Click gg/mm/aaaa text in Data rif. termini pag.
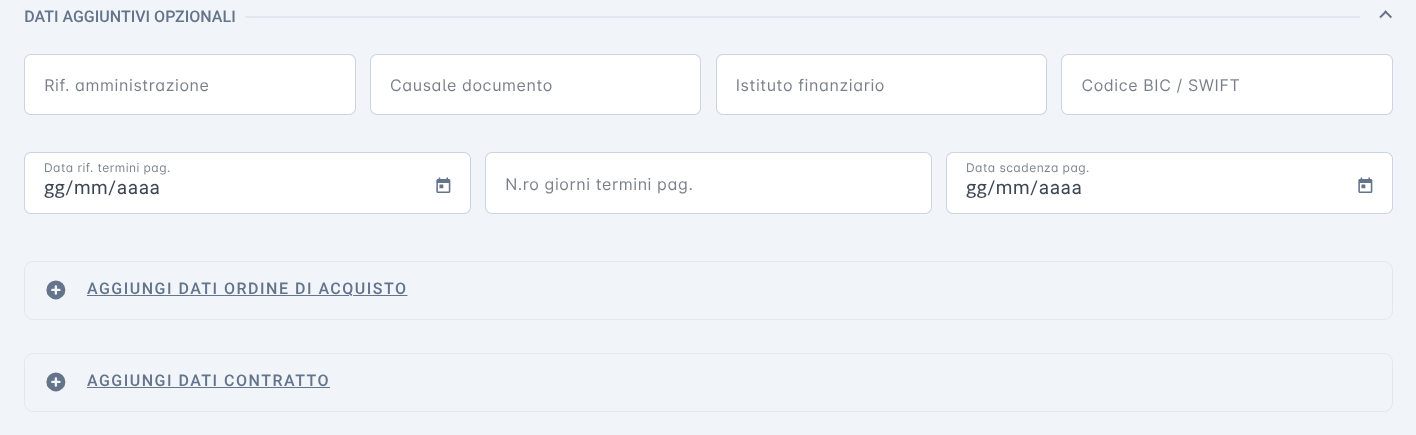Image resolution: width=1416 pixels, height=435 pixels. click(x=102, y=188)
